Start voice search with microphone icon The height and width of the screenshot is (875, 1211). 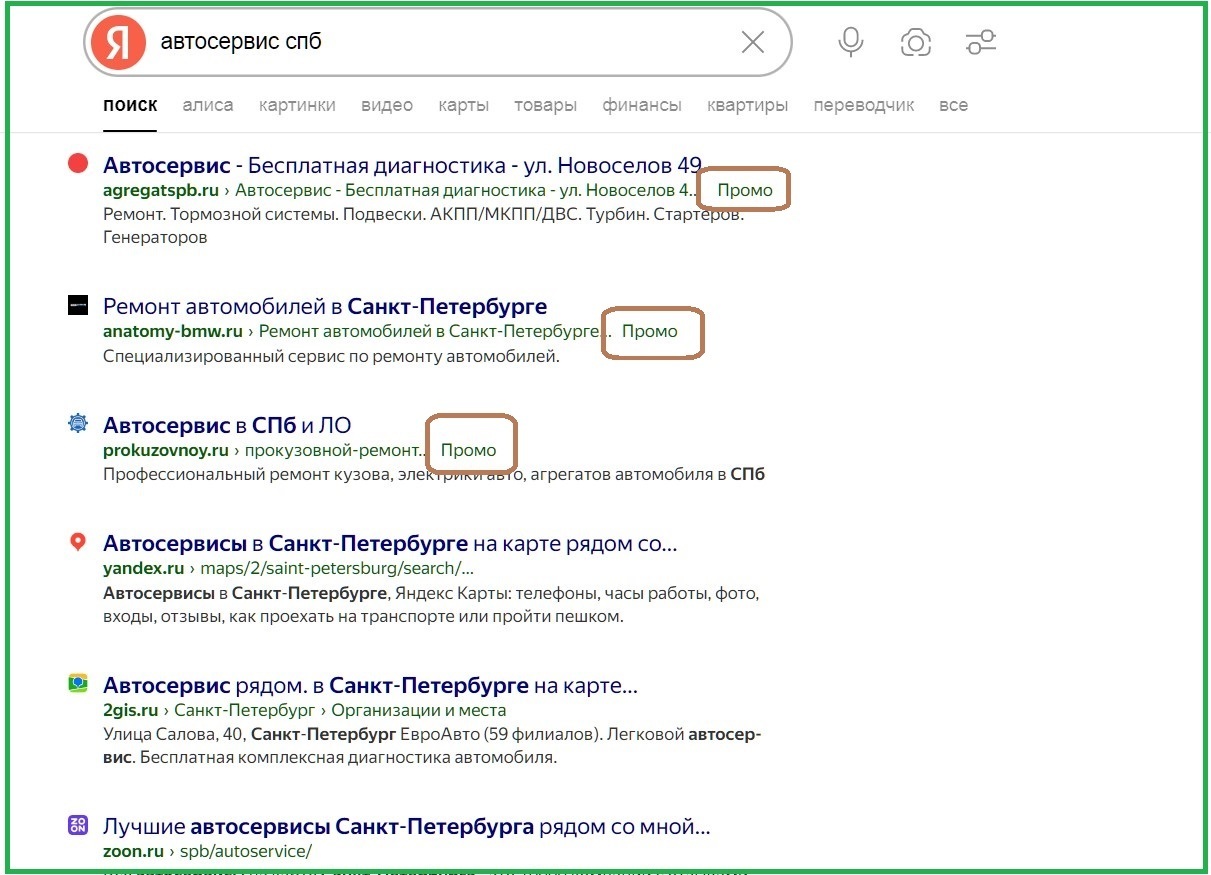[851, 42]
